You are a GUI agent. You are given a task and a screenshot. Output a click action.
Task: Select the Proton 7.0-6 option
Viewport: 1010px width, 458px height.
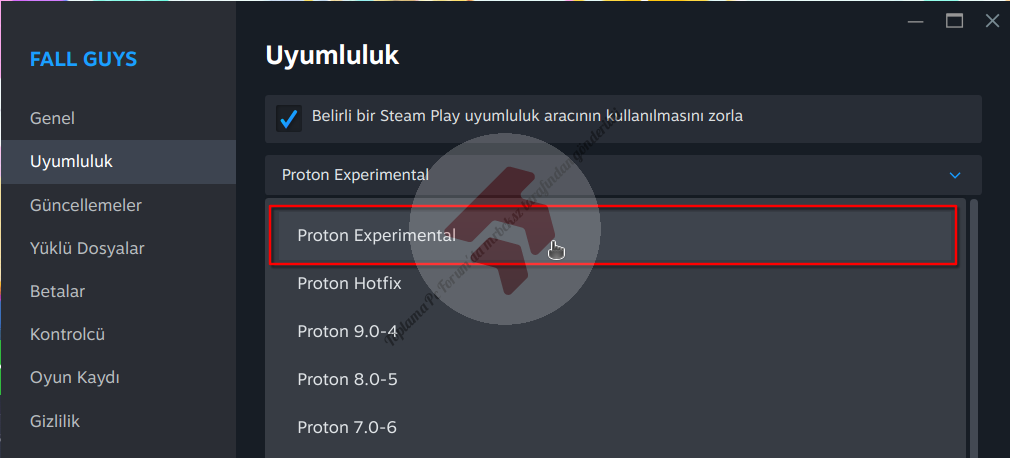(347, 427)
